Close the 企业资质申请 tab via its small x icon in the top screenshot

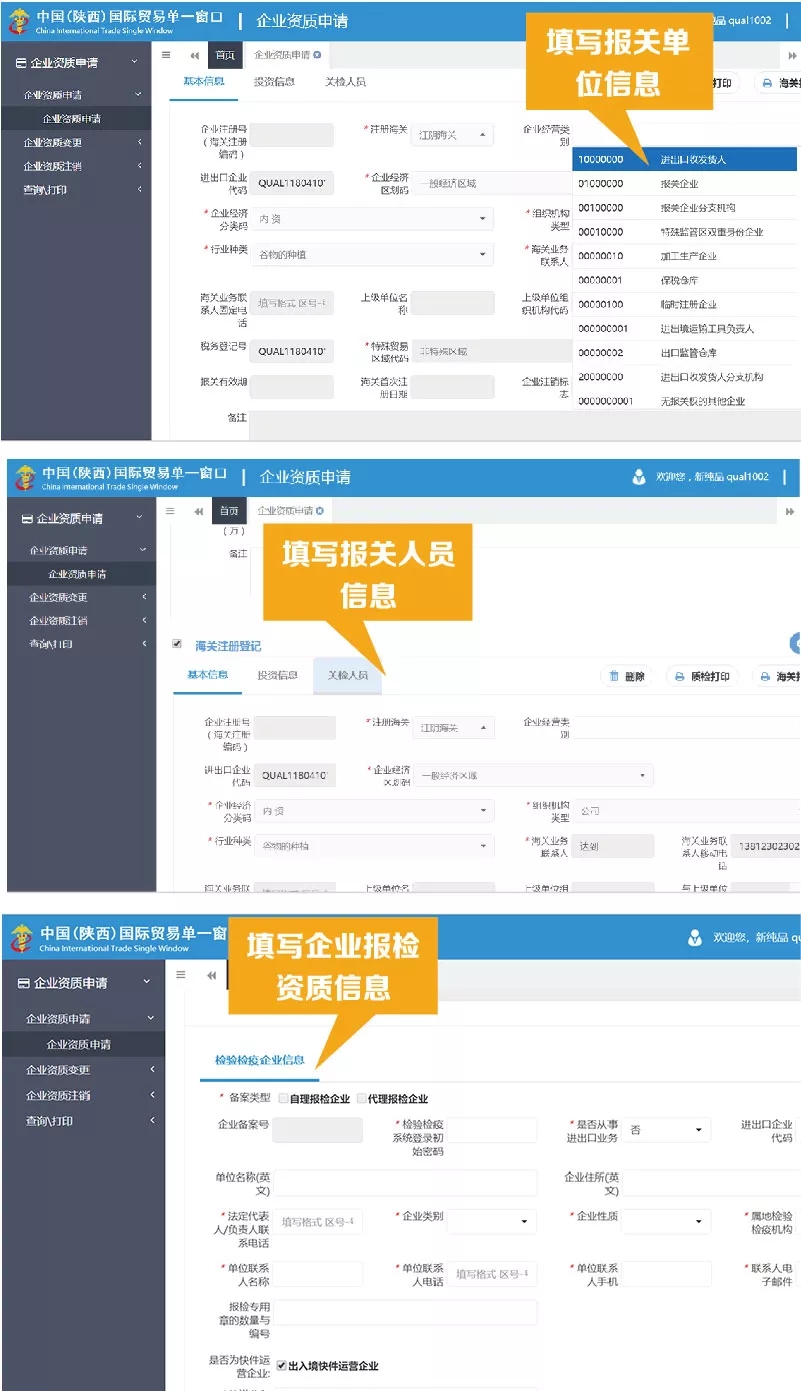pos(318,55)
